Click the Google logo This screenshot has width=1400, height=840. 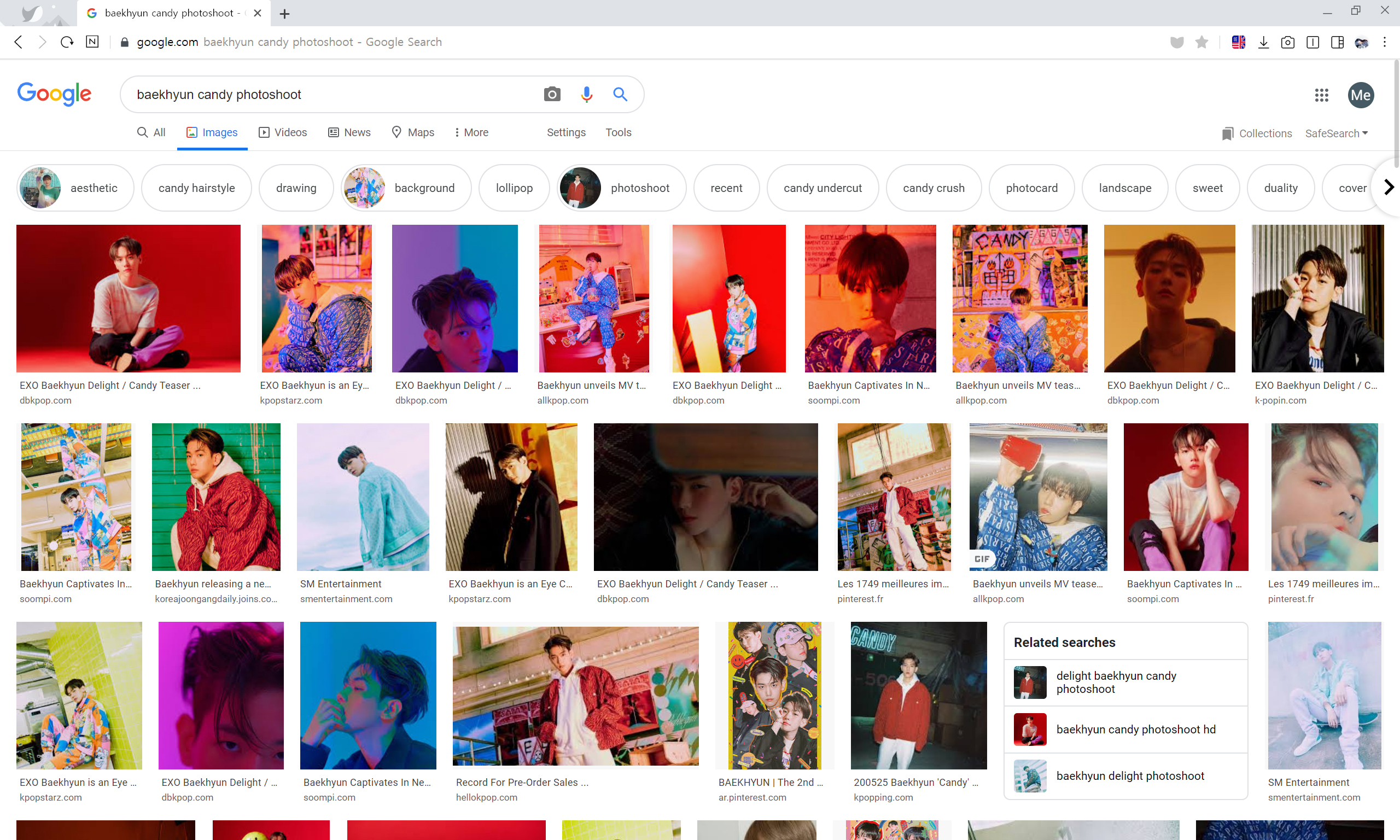point(54,94)
